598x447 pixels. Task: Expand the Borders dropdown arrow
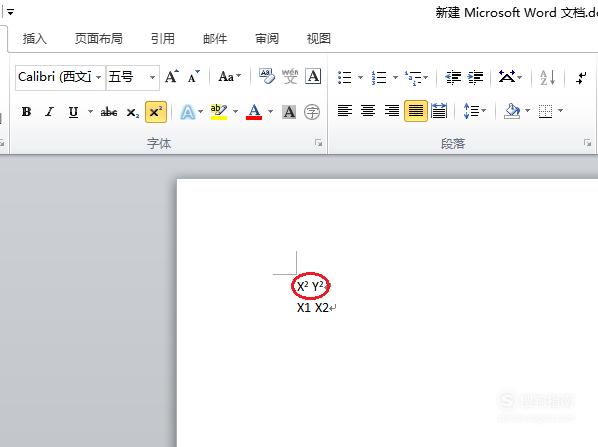click(x=561, y=111)
